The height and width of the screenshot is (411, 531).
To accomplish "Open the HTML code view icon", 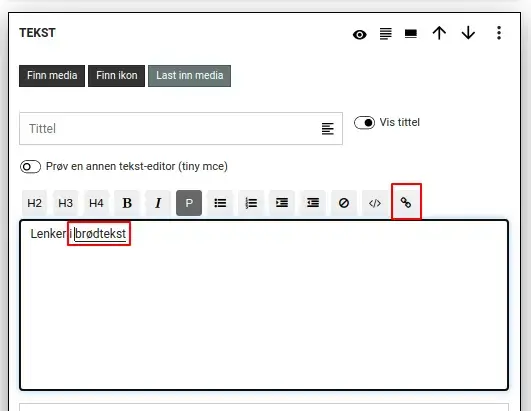I will tap(375, 203).
